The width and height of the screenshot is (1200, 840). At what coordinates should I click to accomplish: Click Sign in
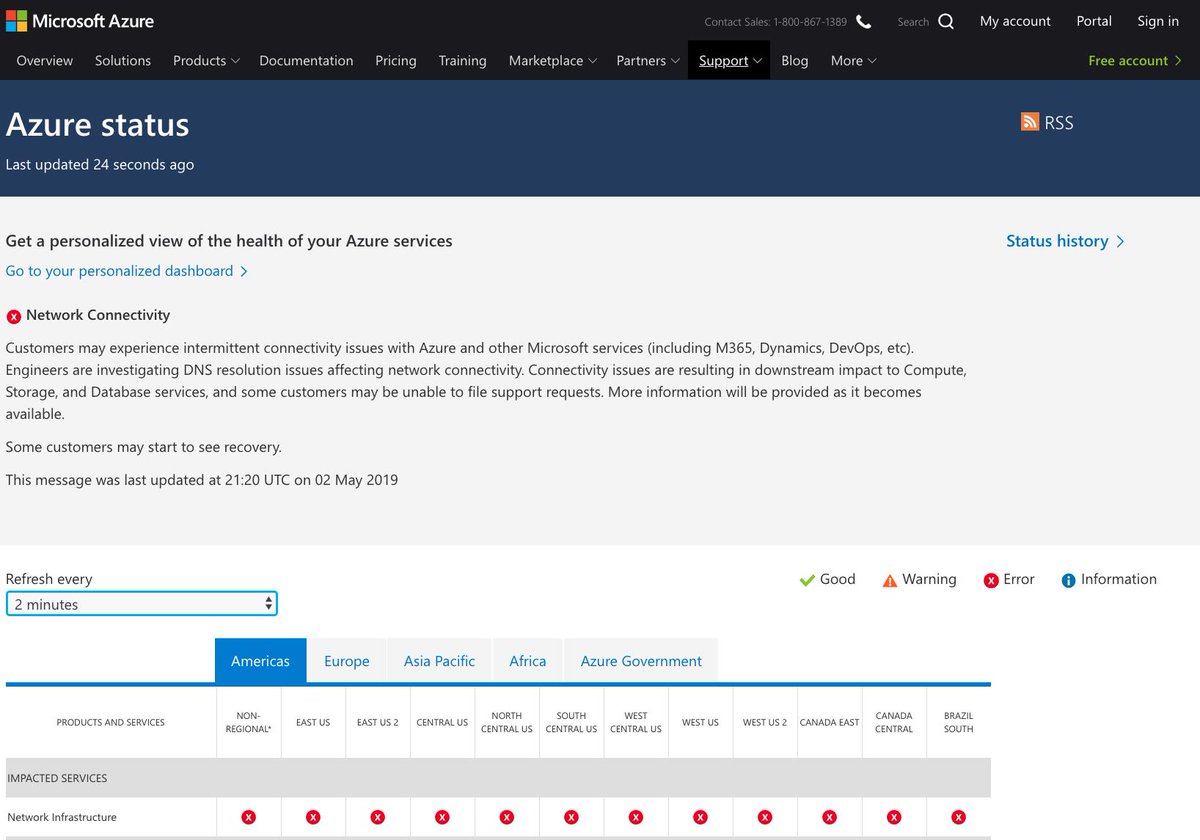pos(1158,21)
